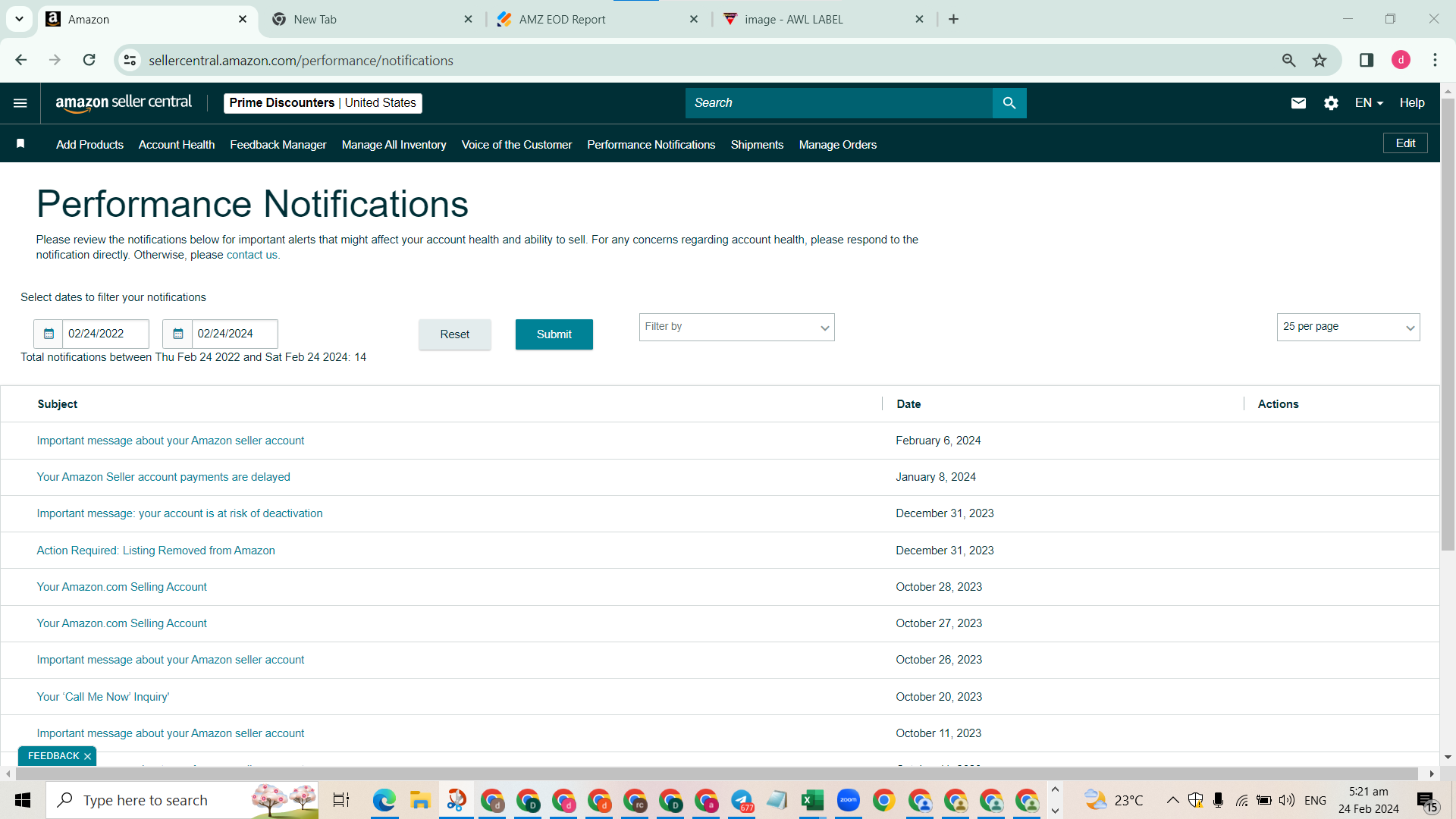Viewport: 1456px width, 819px height.
Task: Click the Prime Discounters account switcher
Action: click(x=323, y=103)
